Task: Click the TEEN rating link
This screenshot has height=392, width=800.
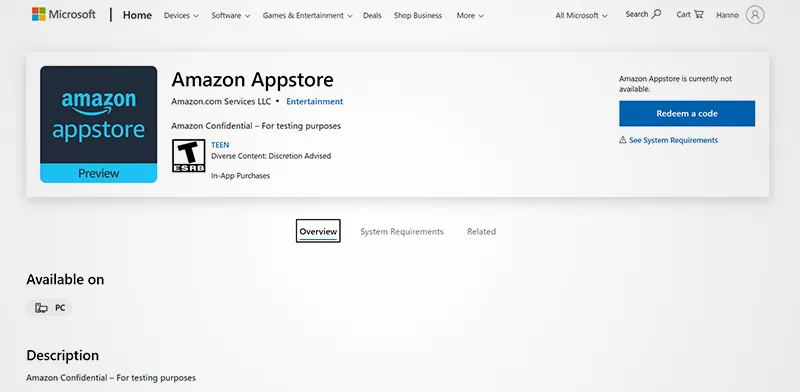Action: (220, 145)
